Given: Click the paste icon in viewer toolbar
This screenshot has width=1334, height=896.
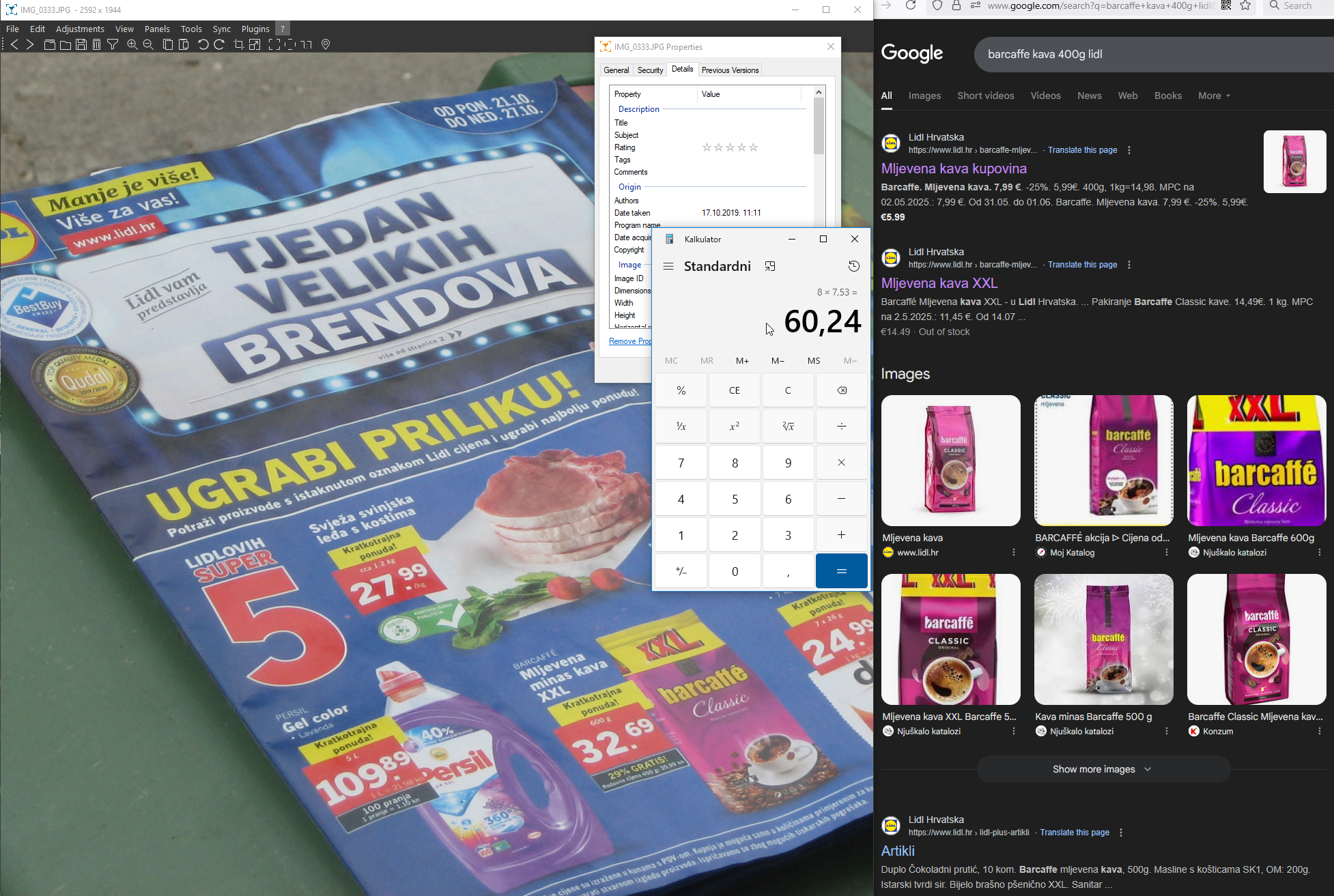Looking at the screenshot, I should pyautogui.click(x=184, y=44).
